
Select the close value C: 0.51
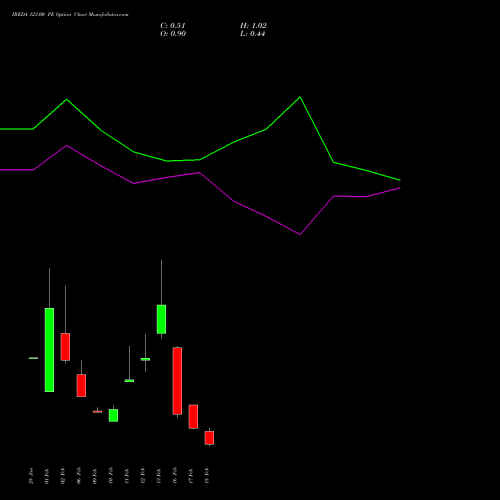(173, 26)
